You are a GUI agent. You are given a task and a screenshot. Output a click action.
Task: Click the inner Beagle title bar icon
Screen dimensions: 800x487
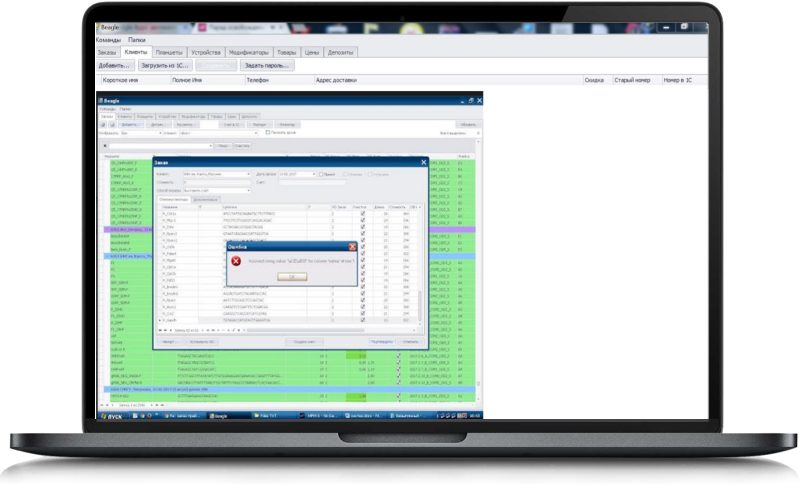pyautogui.click(x=102, y=100)
